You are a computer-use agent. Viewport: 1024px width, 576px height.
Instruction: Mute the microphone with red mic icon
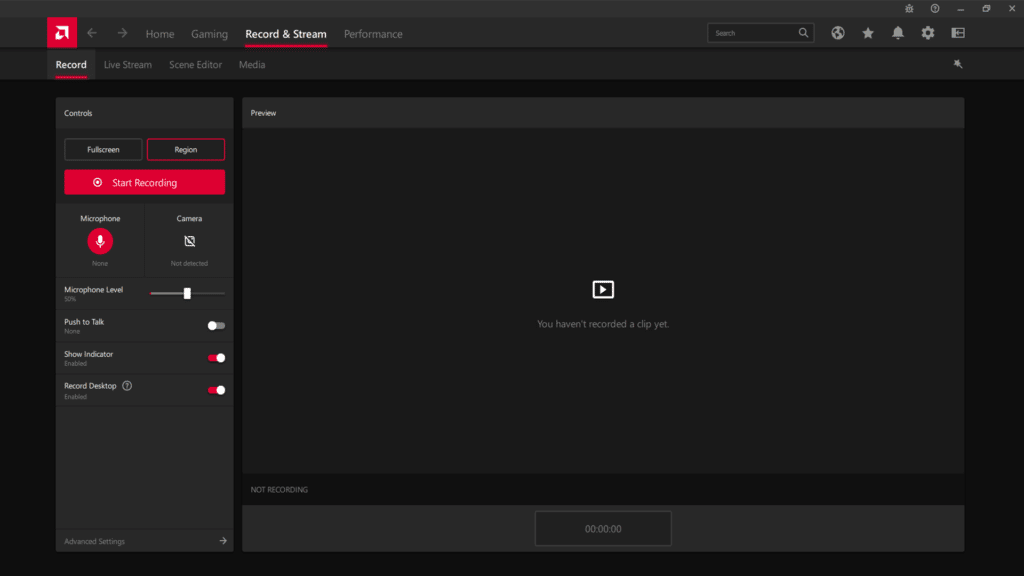(x=100, y=241)
